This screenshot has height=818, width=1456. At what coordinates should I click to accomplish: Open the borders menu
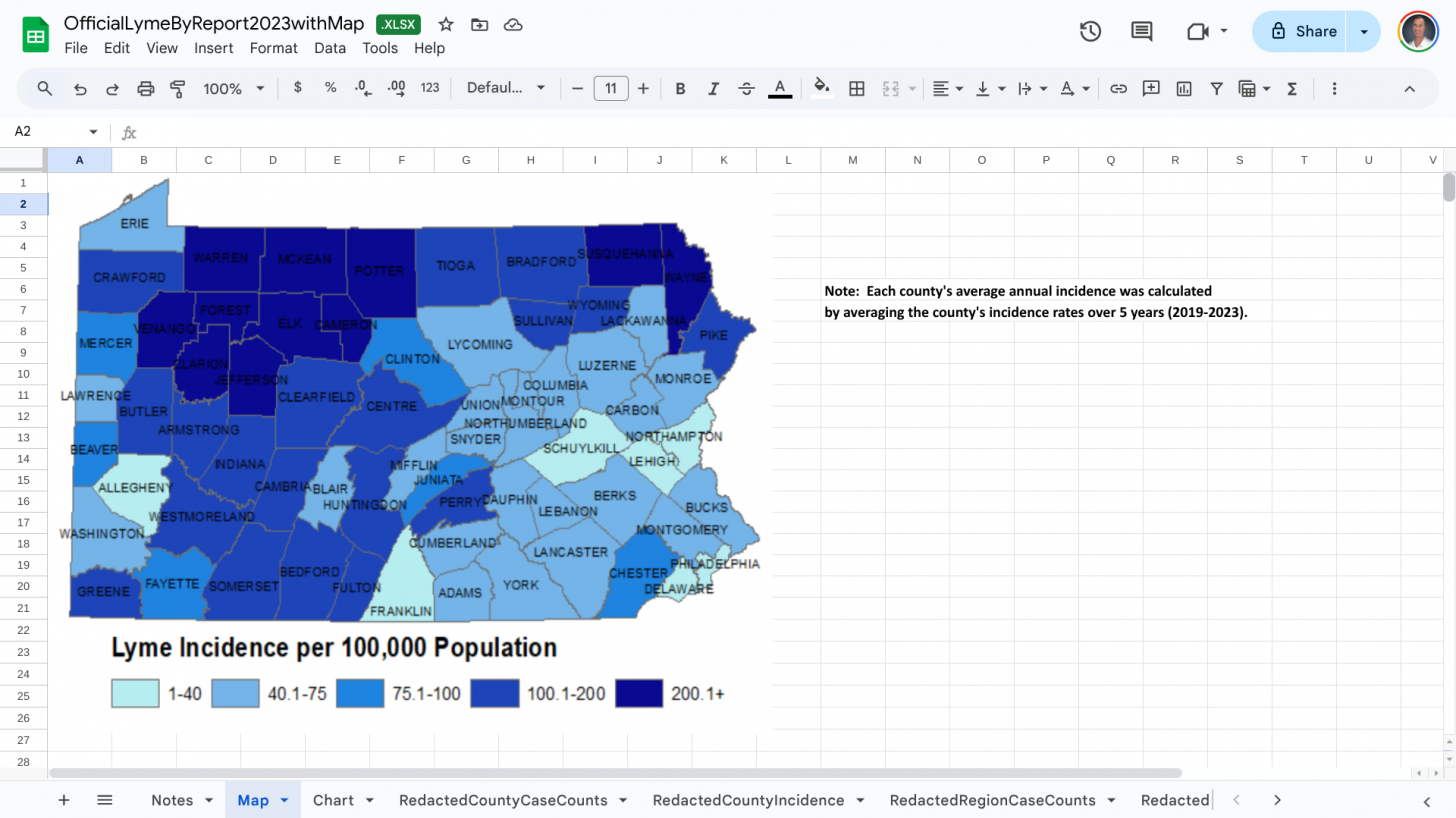point(857,88)
